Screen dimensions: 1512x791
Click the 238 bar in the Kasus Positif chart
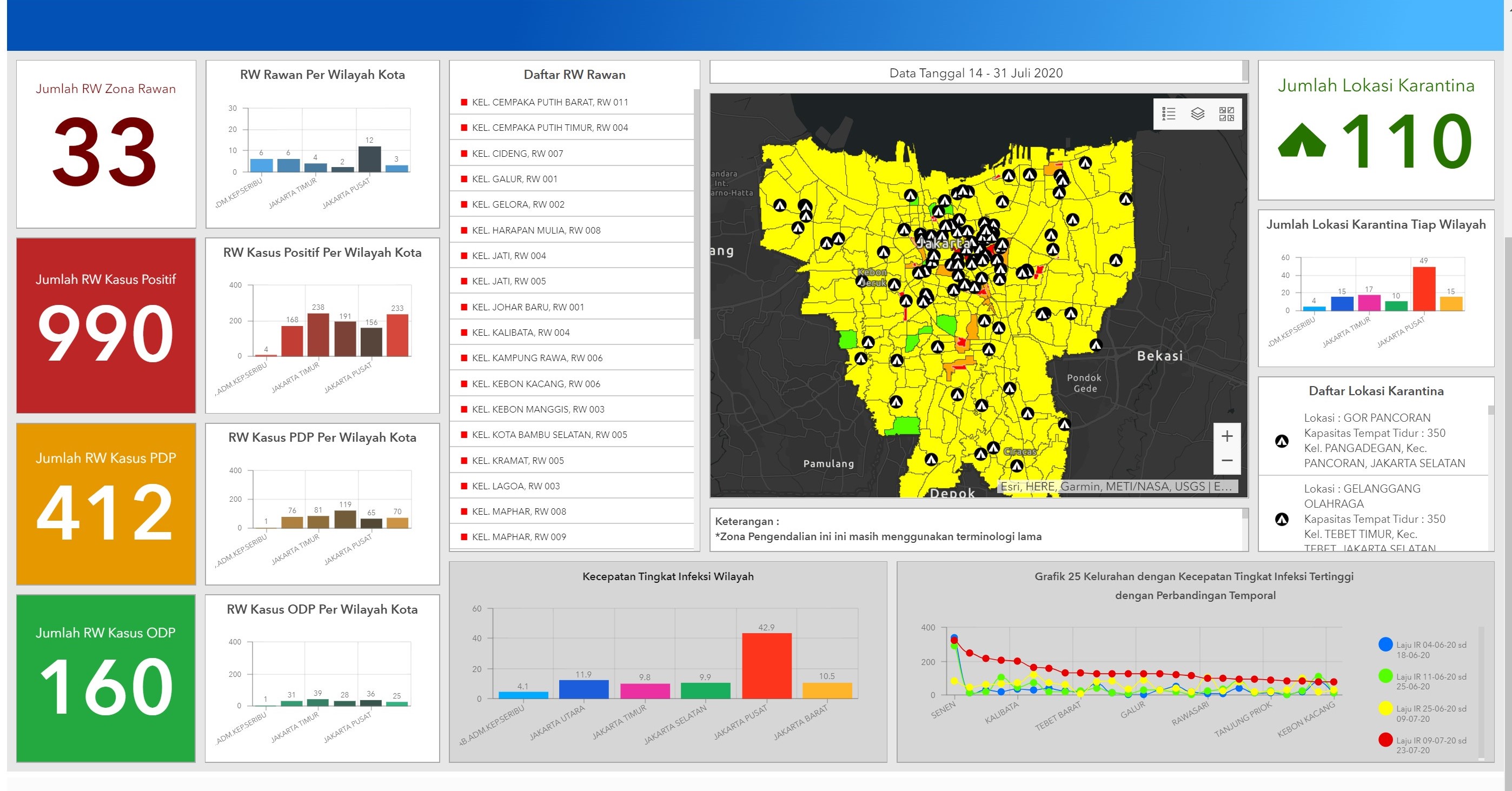point(318,335)
